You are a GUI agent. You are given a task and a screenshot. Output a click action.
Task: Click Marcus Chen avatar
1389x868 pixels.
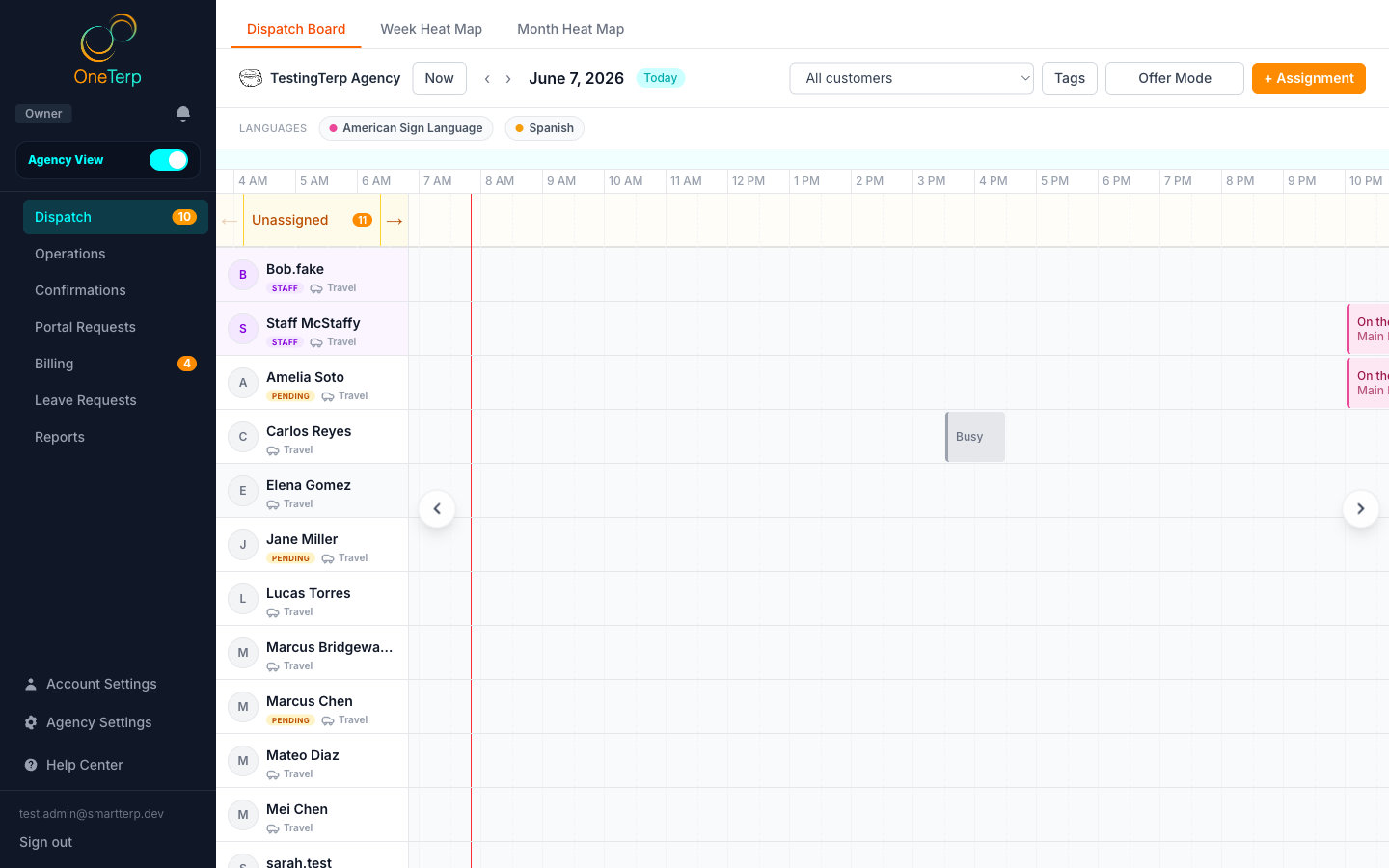(x=243, y=707)
